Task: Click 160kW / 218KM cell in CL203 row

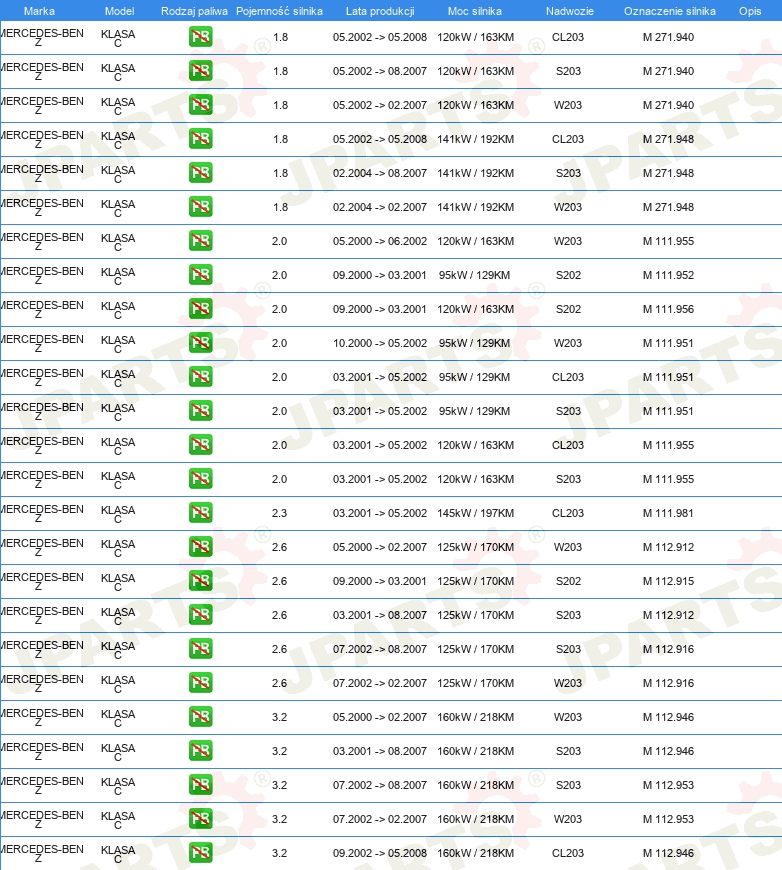Action: coord(476,853)
